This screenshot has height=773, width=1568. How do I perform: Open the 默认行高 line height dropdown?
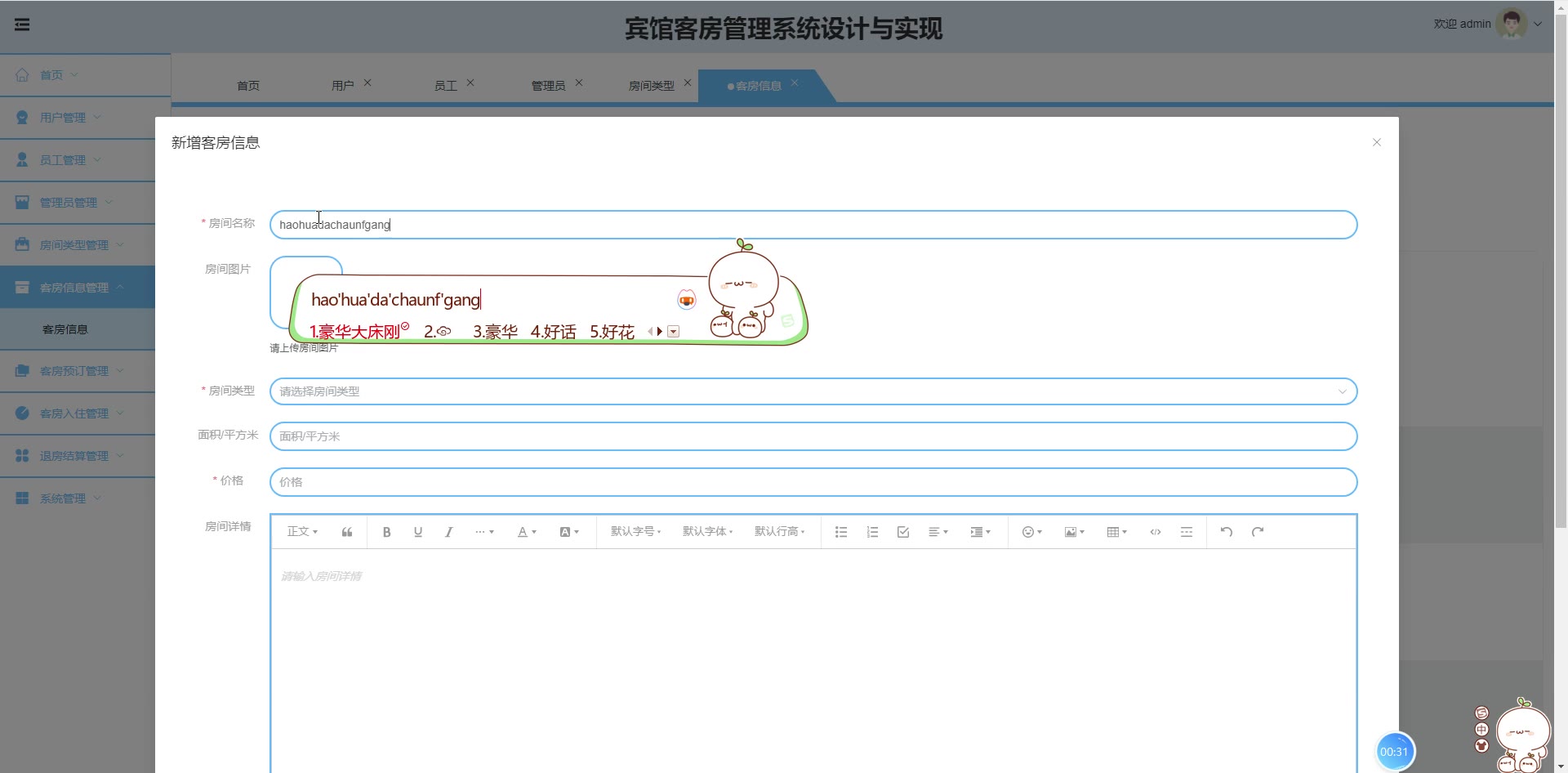pyautogui.click(x=780, y=532)
